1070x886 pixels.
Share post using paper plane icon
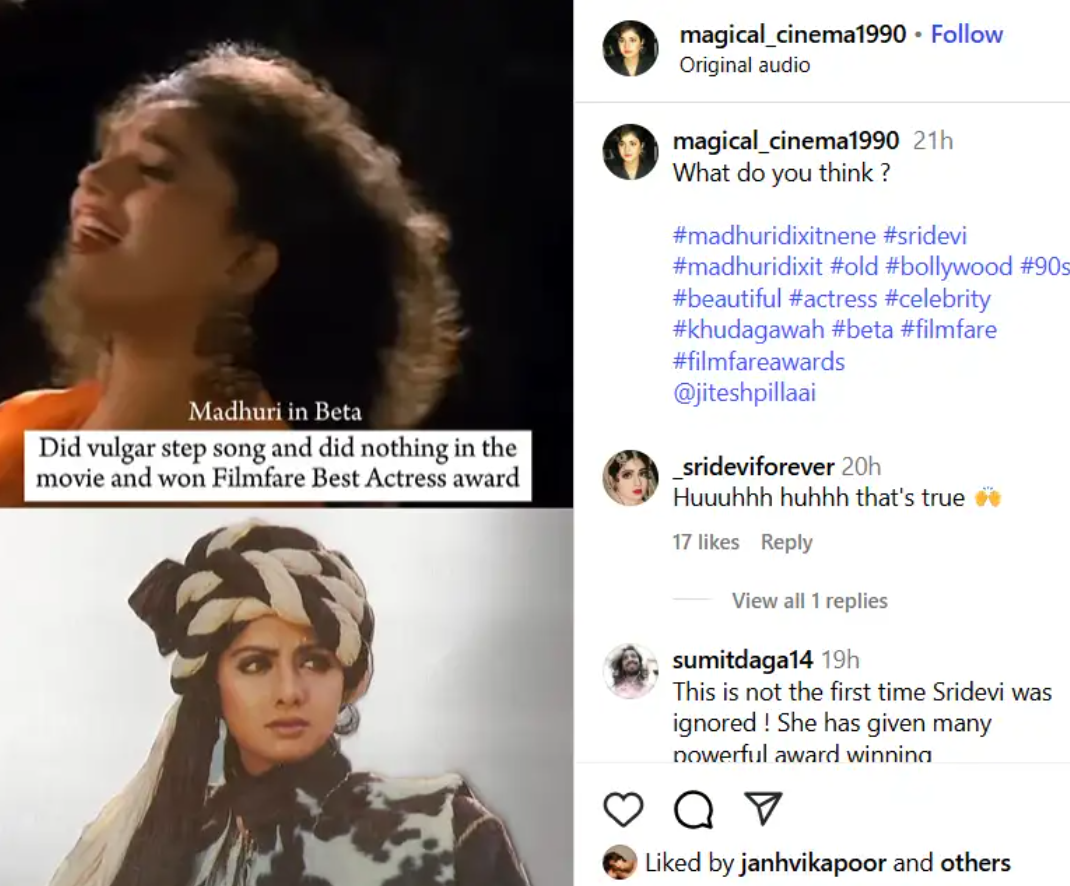coord(762,809)
